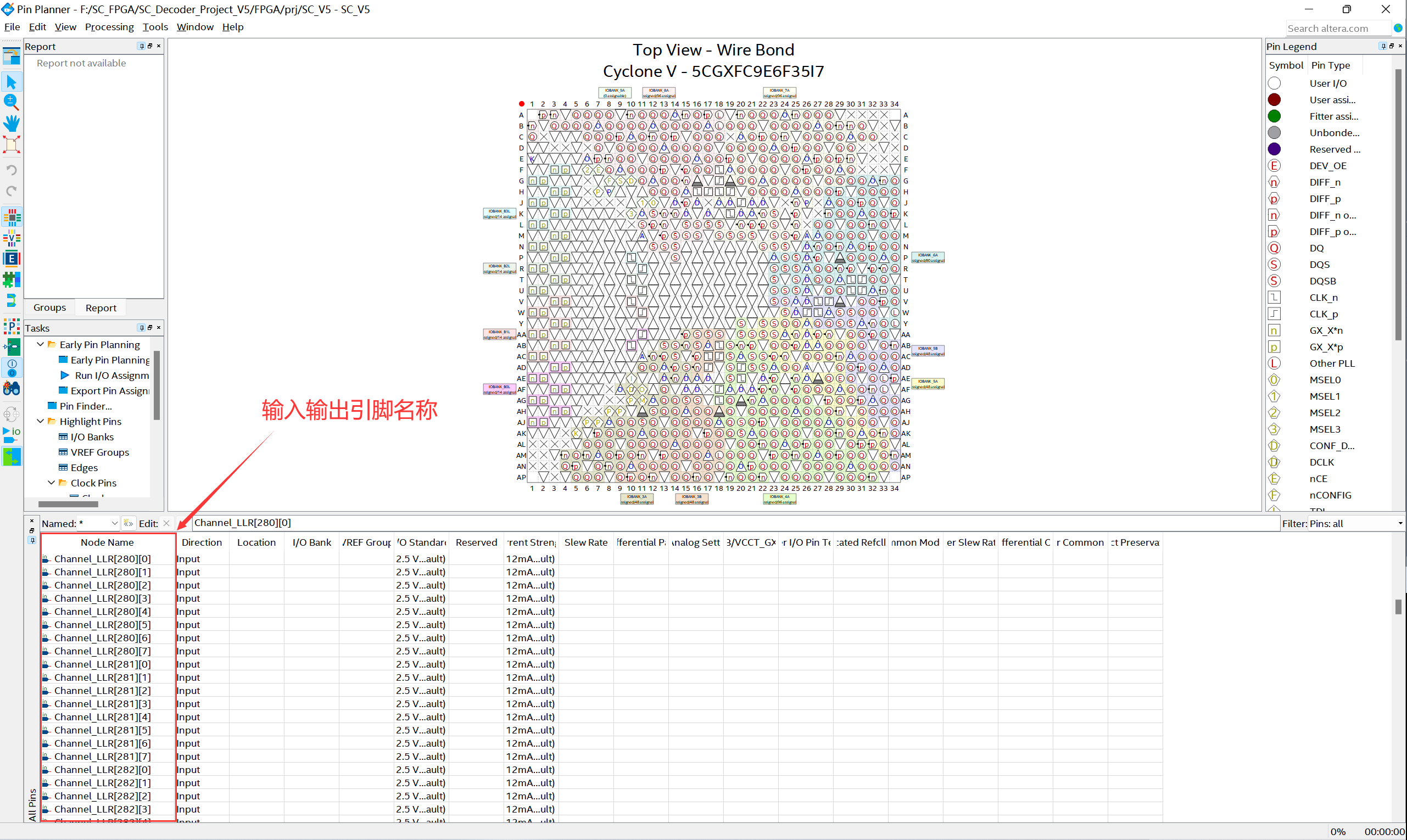Click the Search altera.com field

tap(1338, 28)
